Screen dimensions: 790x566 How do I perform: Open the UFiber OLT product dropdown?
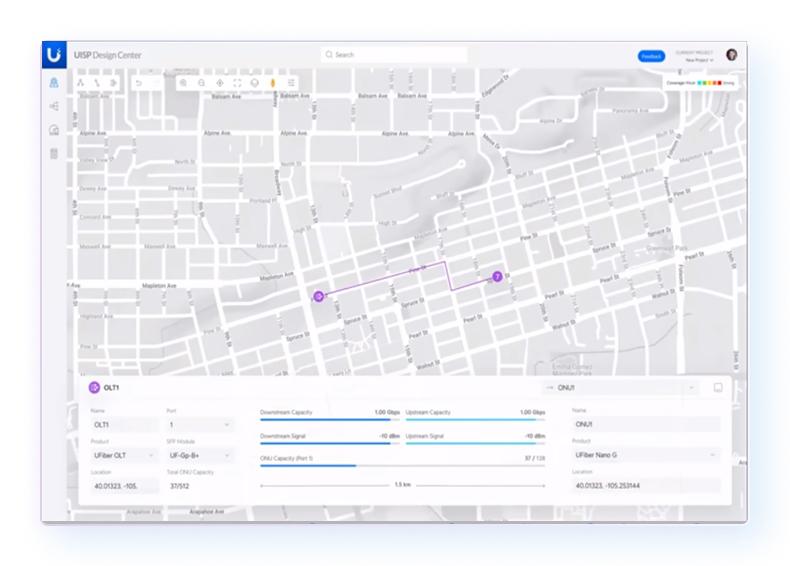[123, 455]
